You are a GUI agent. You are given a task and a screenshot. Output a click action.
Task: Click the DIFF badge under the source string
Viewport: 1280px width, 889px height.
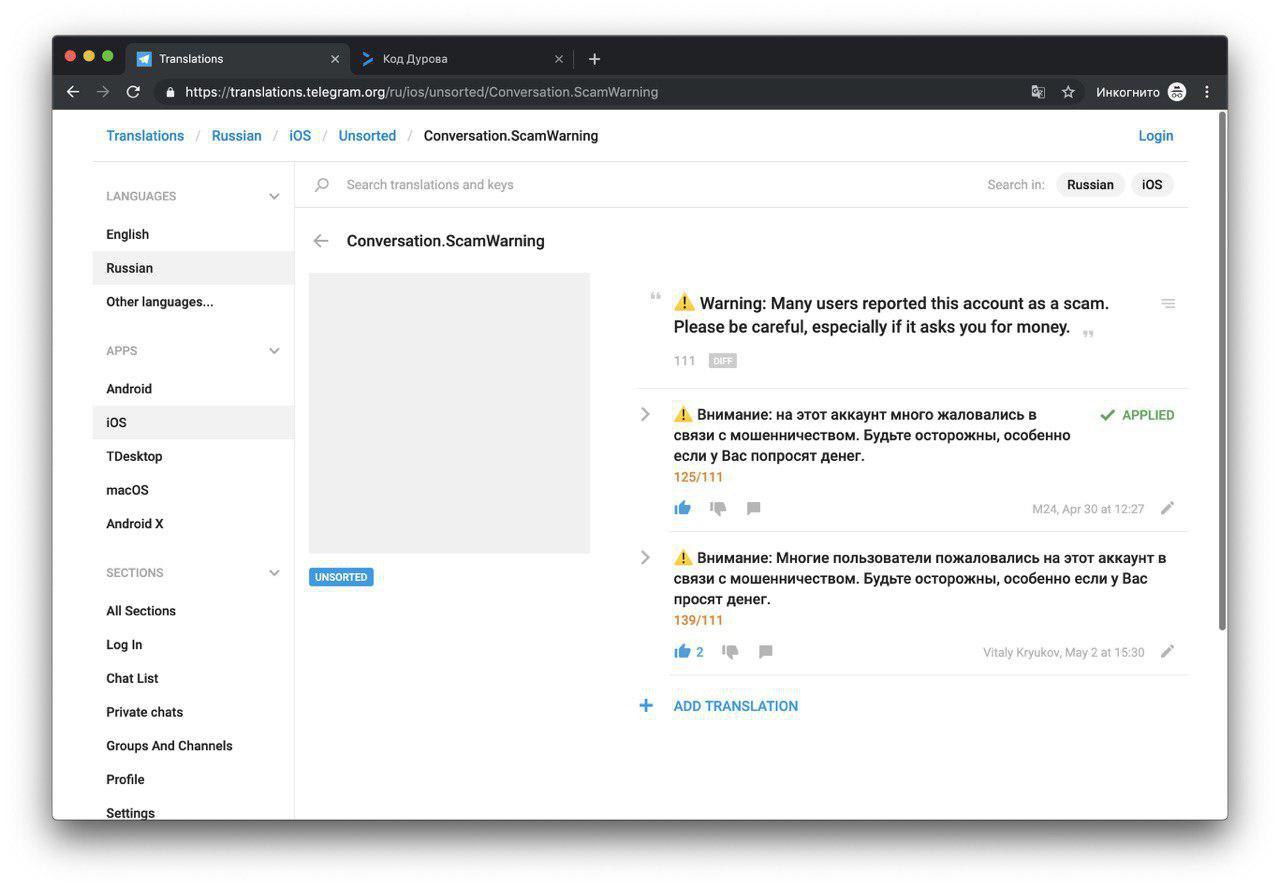723,361
